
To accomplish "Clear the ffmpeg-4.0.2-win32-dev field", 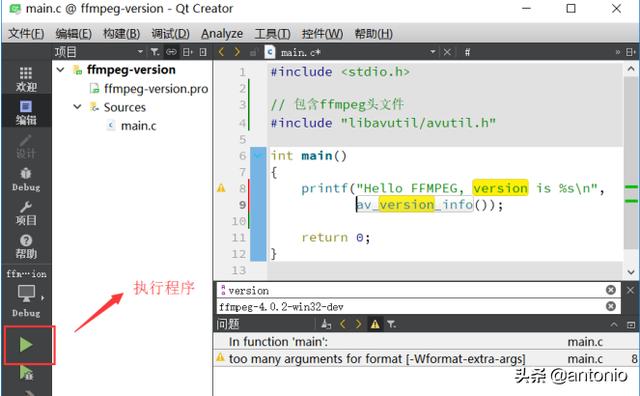I will click(611, 306).
